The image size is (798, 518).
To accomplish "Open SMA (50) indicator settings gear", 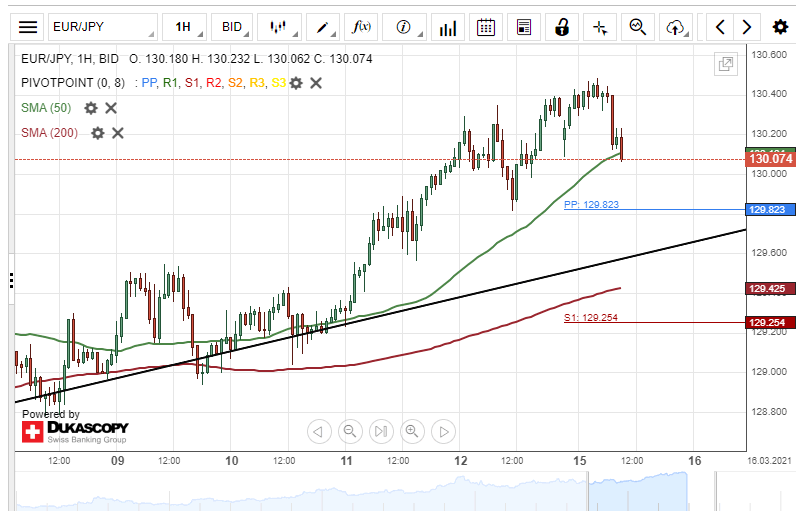I will (91, 108).
